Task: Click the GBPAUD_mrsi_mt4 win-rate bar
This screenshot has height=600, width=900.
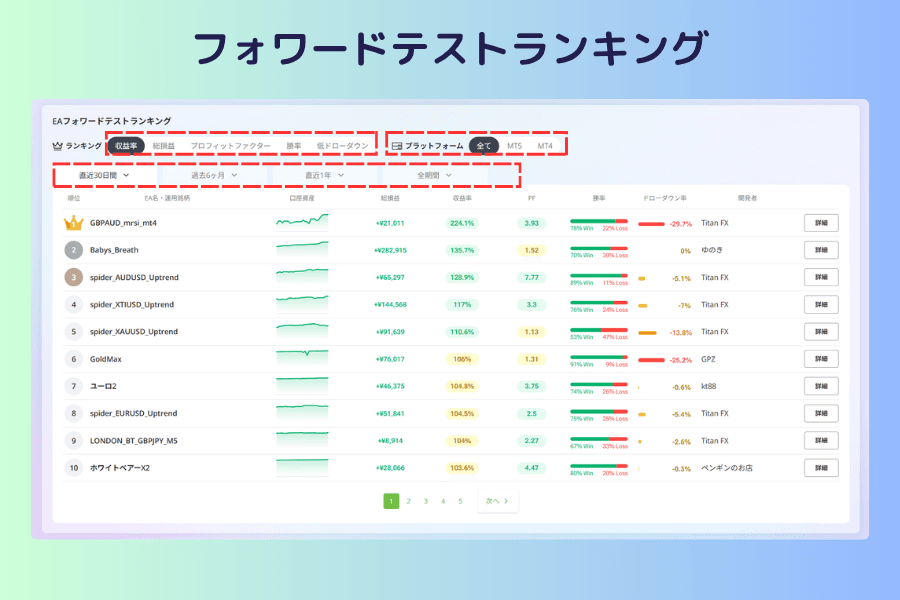Action: pos(599,221)
